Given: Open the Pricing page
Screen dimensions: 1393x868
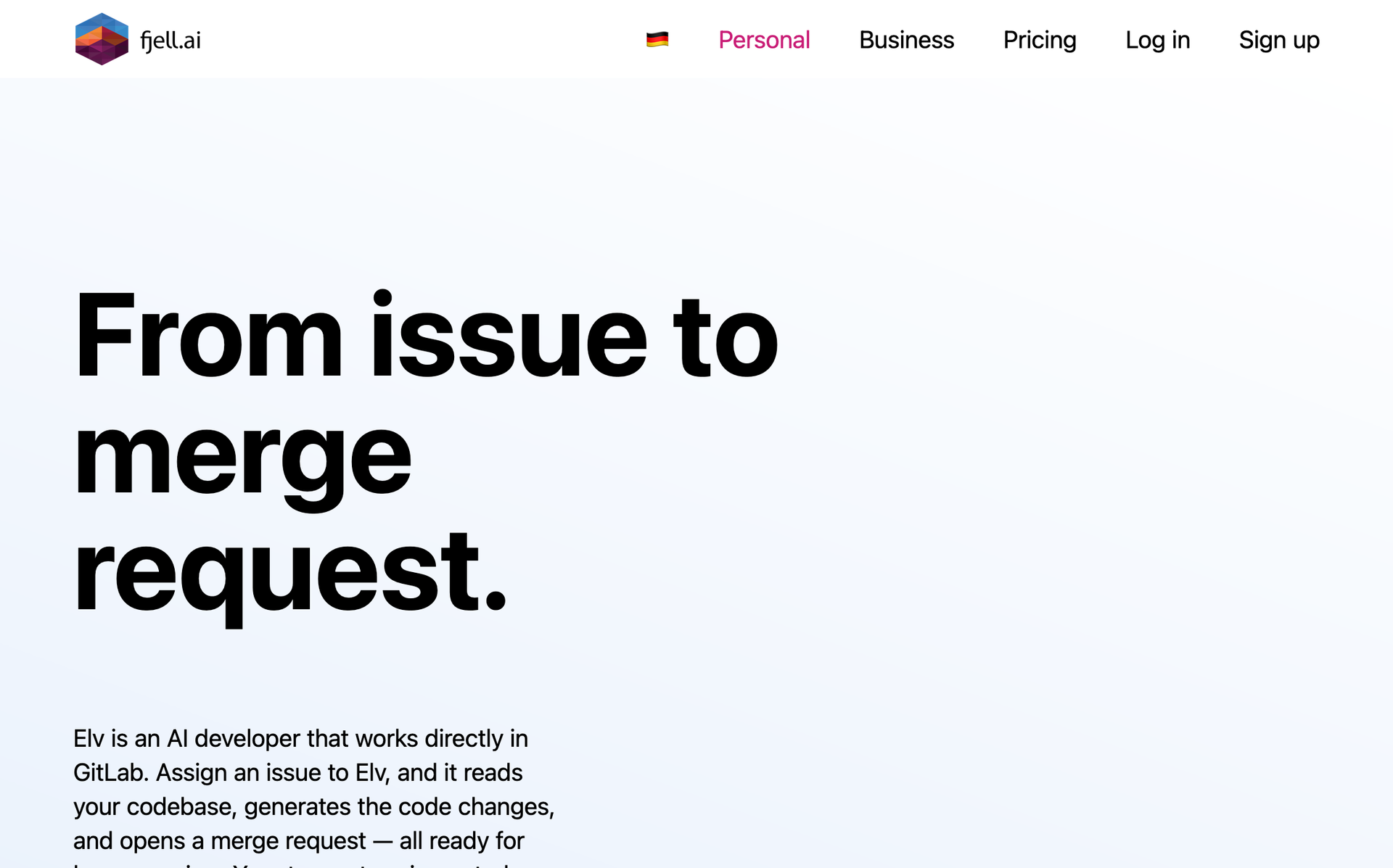Looking at the screenshot, I should point(1039,40).
